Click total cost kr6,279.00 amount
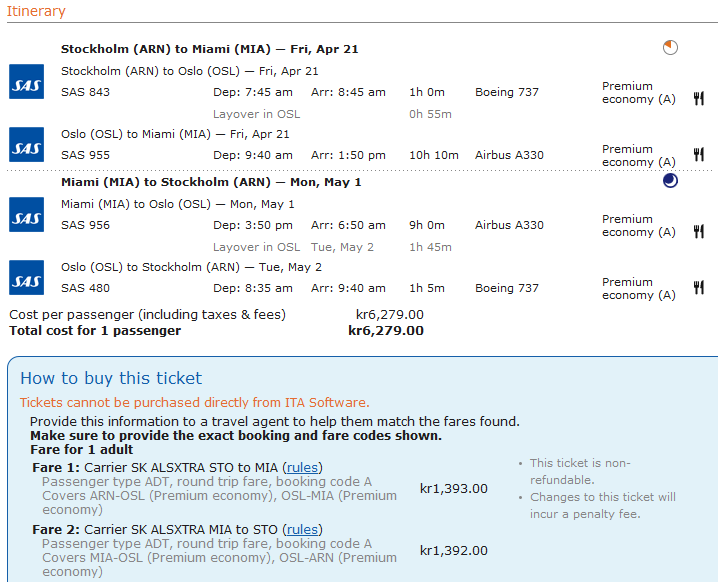 pos(385,330)
